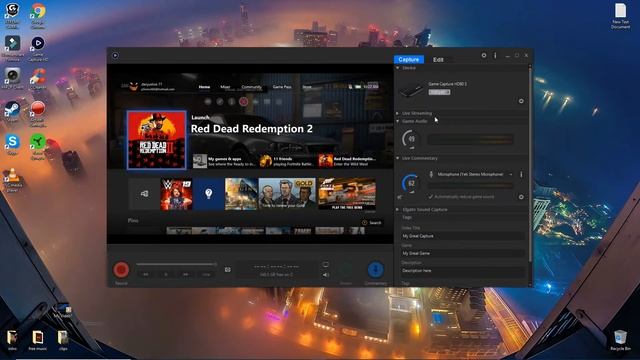
Task: Expand the Live Streaming section
Action: [x=398, y=113]
